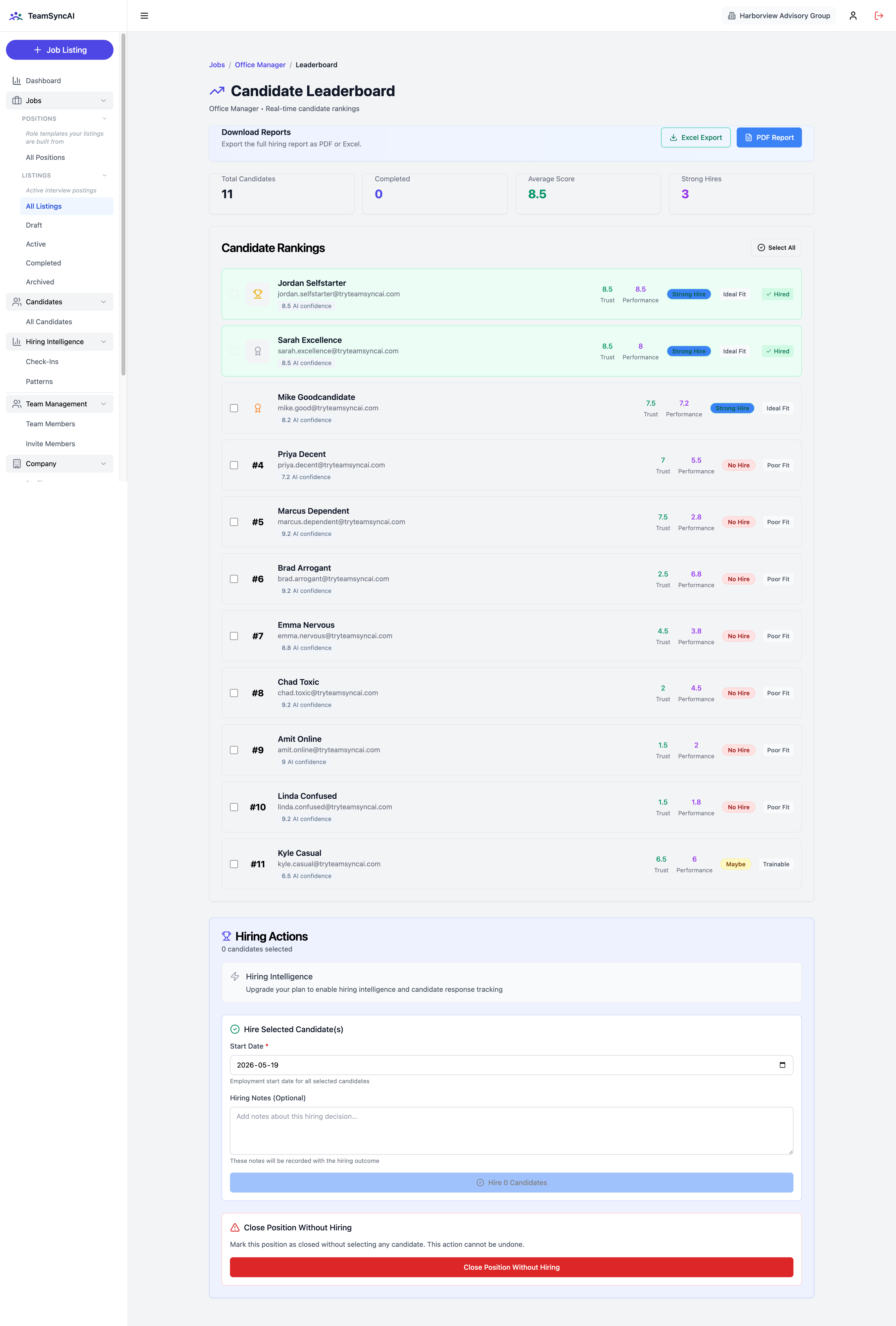Toggle the hamburger menu icon

tap(144, 16)
